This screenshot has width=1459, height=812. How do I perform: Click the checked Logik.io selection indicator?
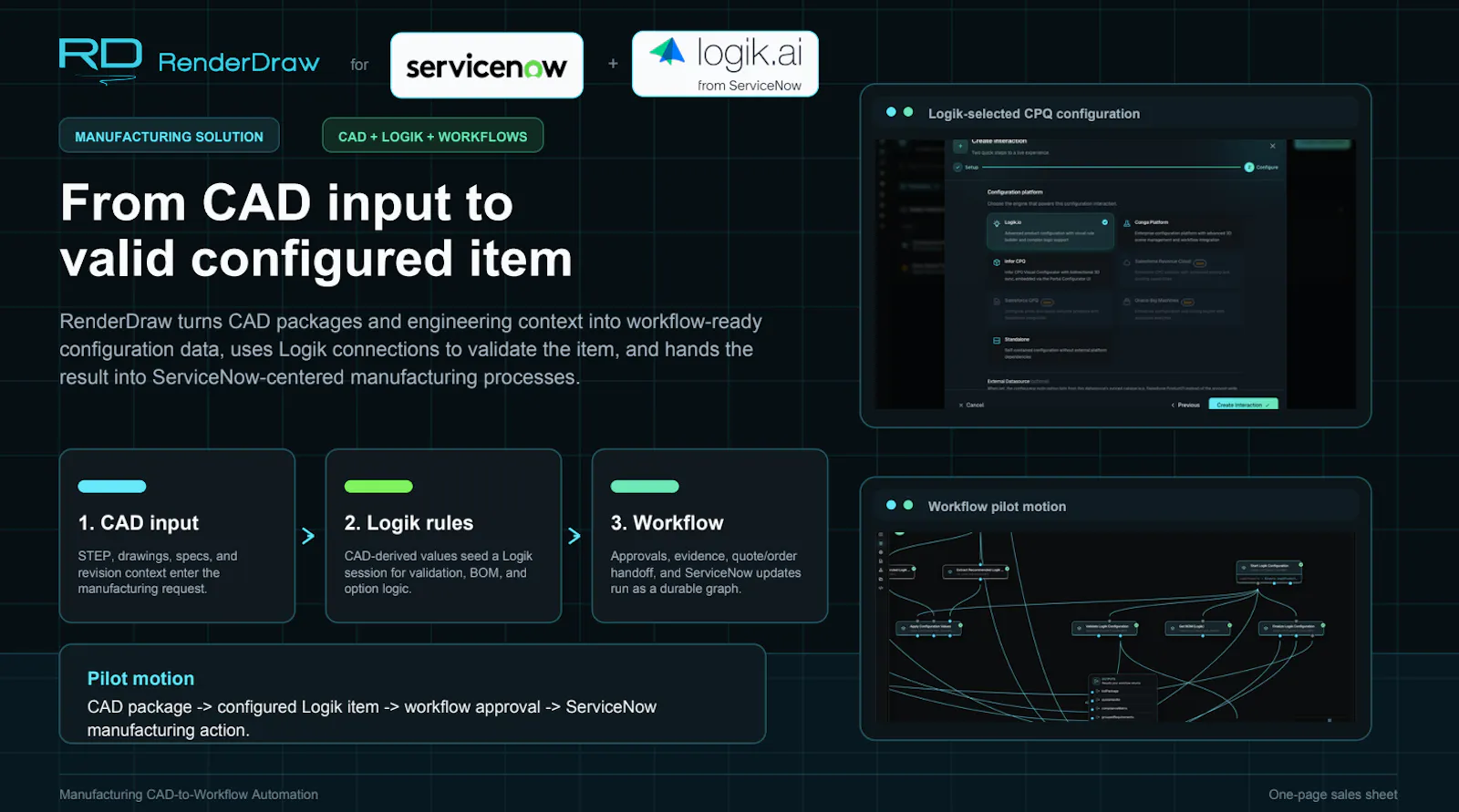[x=1105, y=222]
